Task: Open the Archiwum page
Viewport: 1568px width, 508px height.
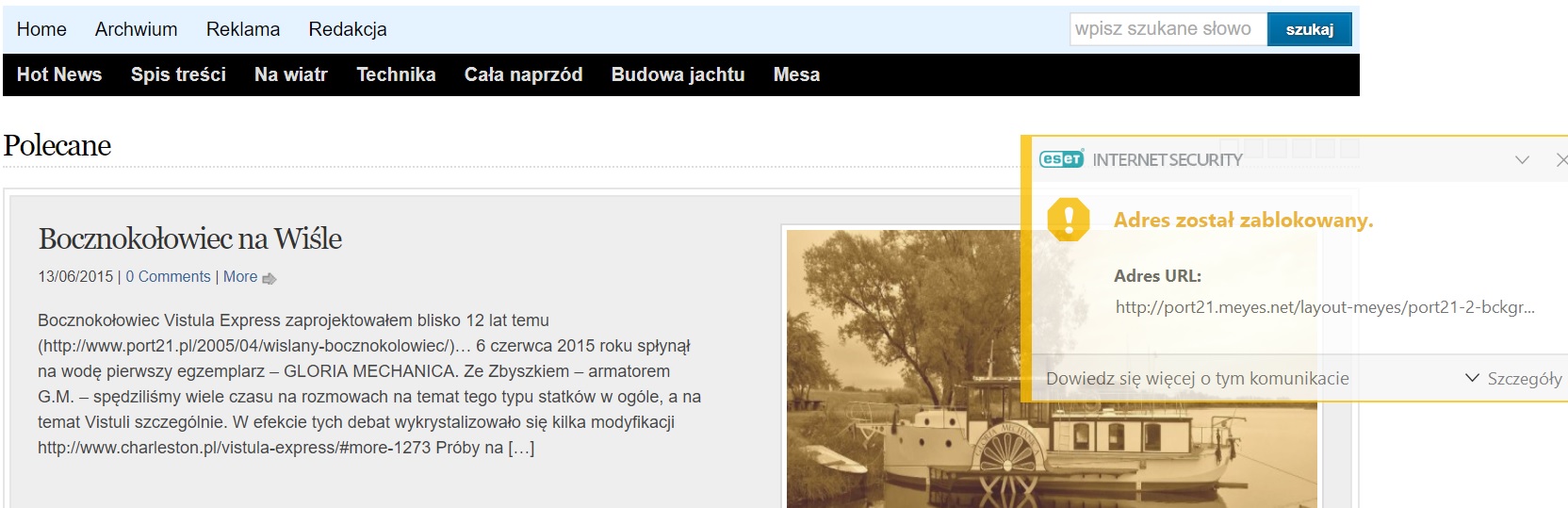Action: 137,29
